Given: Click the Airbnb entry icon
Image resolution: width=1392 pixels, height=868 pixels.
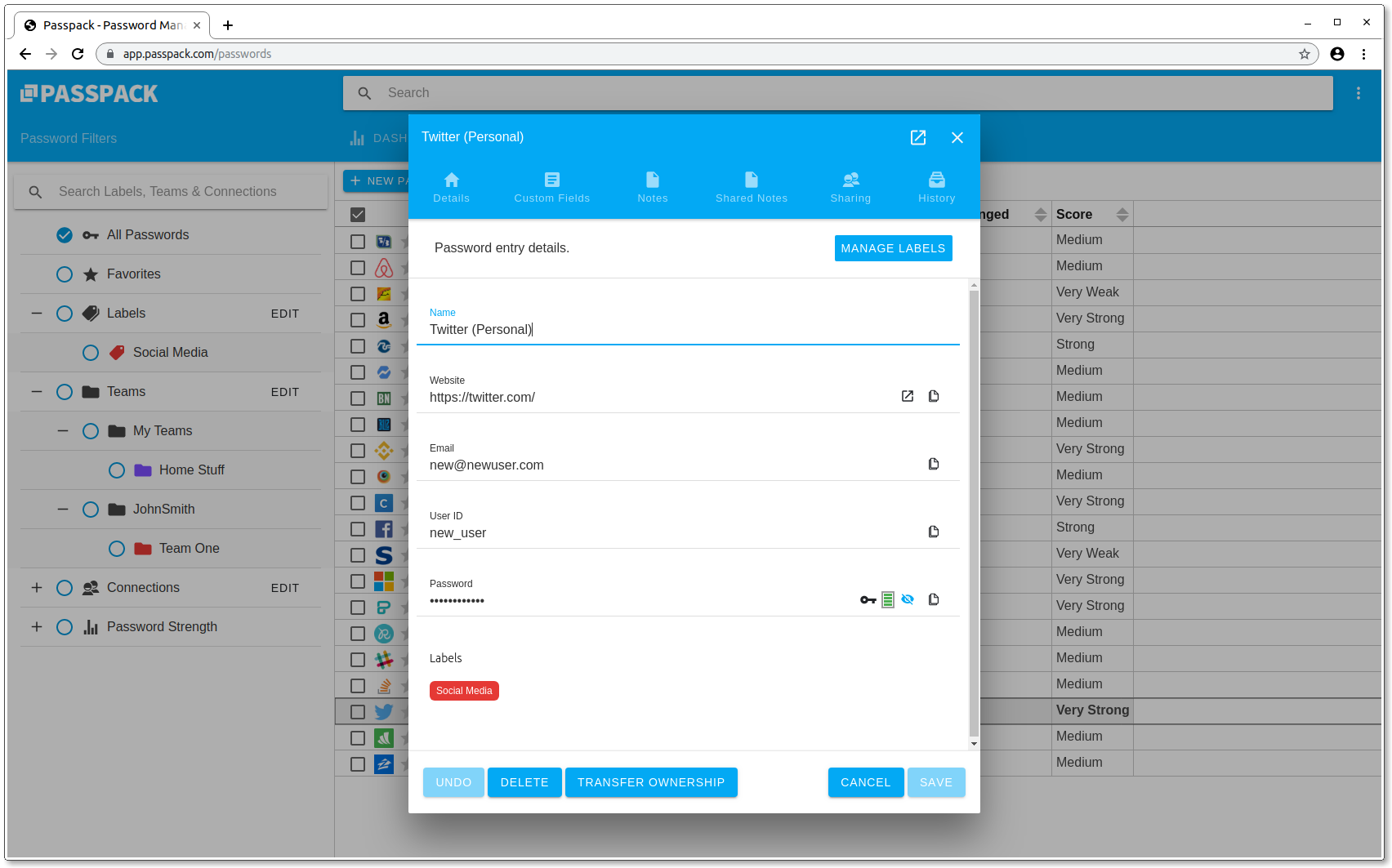Looking at the screenshot, I should point(384,268).
